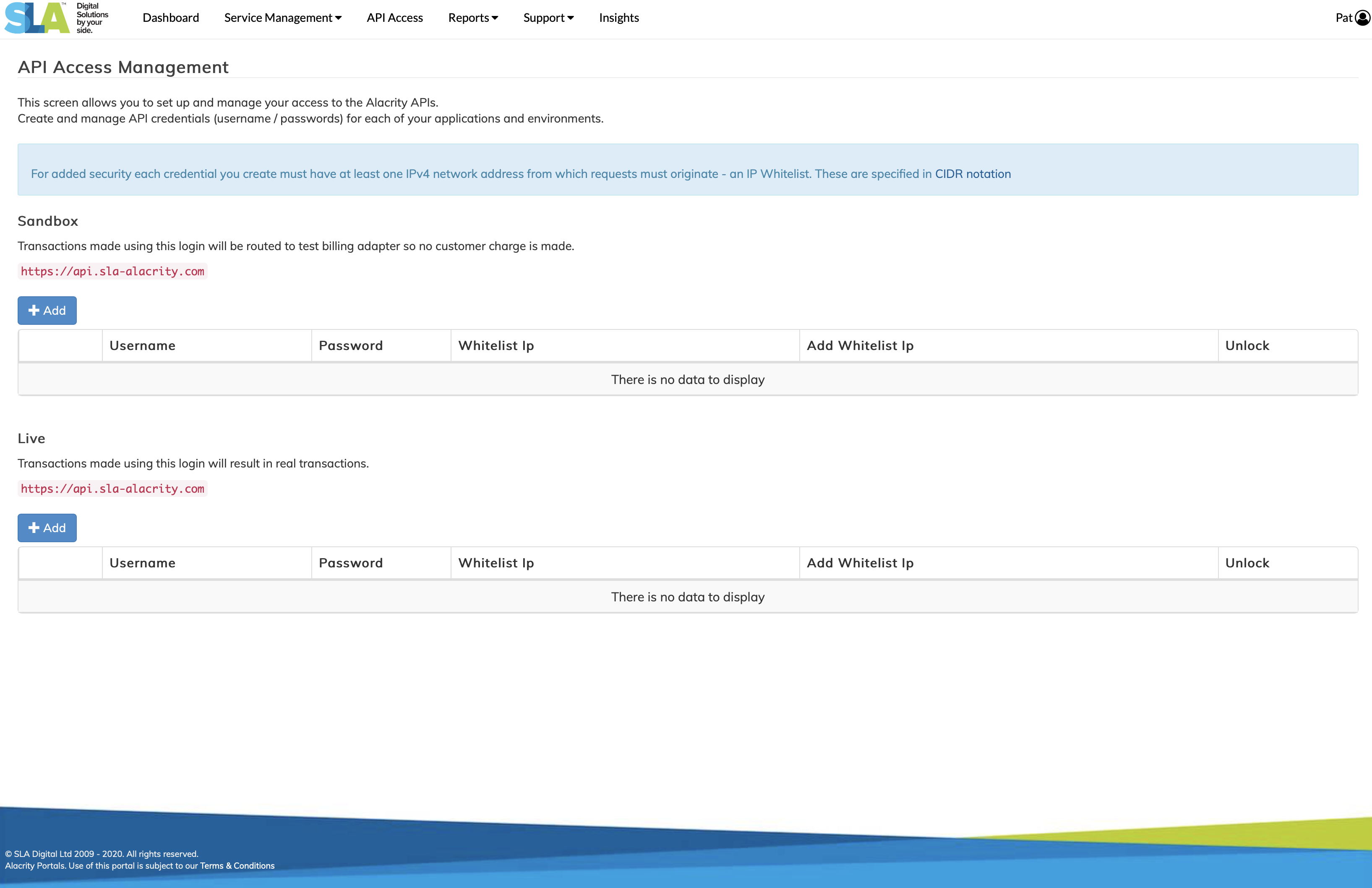Click the Live API URL code text
This screenshot has width=1372, height=888.
pos(112,488)
